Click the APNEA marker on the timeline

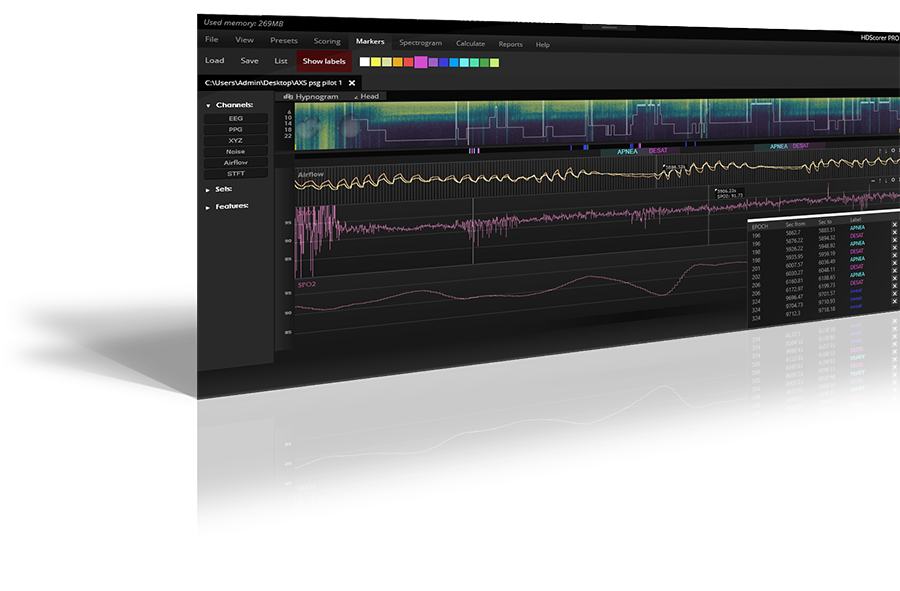628,150
